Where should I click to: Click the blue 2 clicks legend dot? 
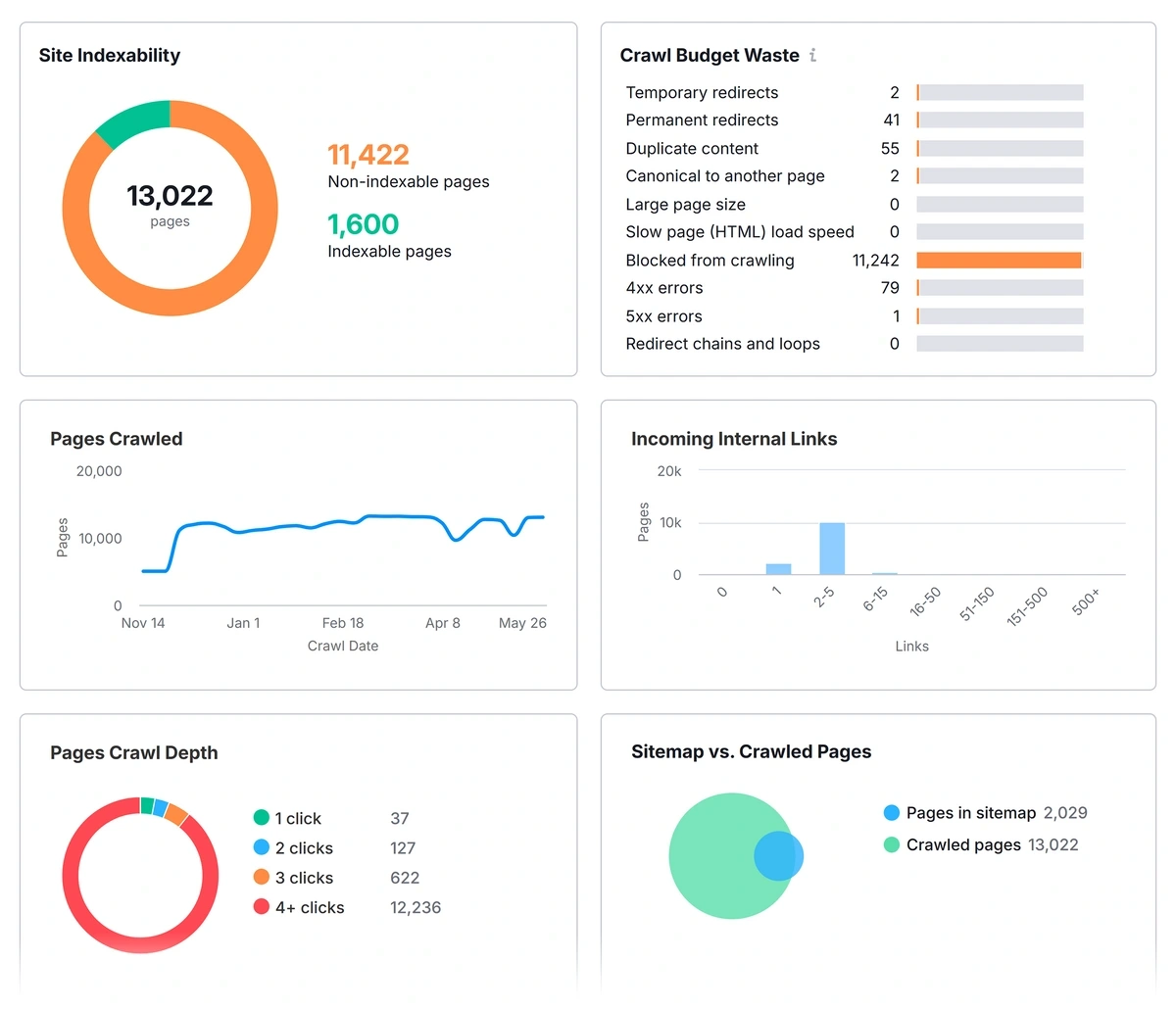click(261, 847)
